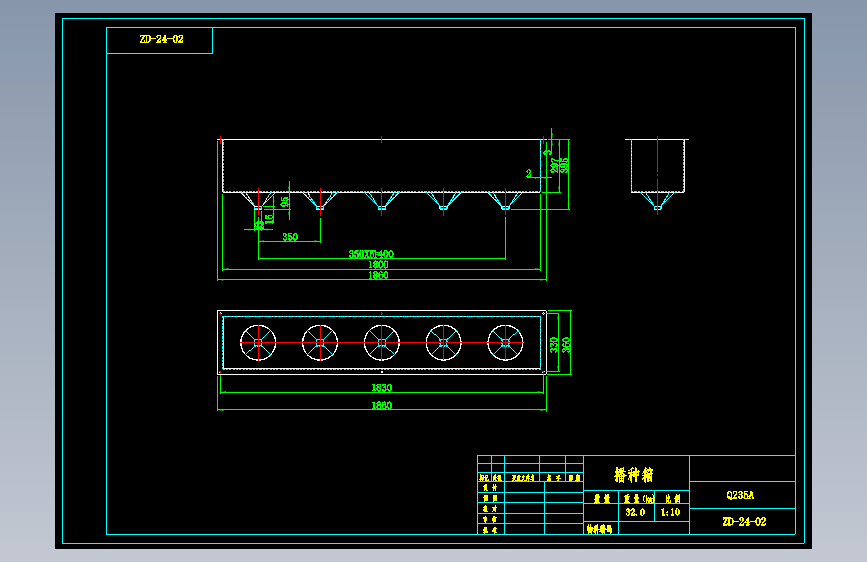Click the rightmost hopper circle in top view
The image size is (867, 562).
[505, 343]
